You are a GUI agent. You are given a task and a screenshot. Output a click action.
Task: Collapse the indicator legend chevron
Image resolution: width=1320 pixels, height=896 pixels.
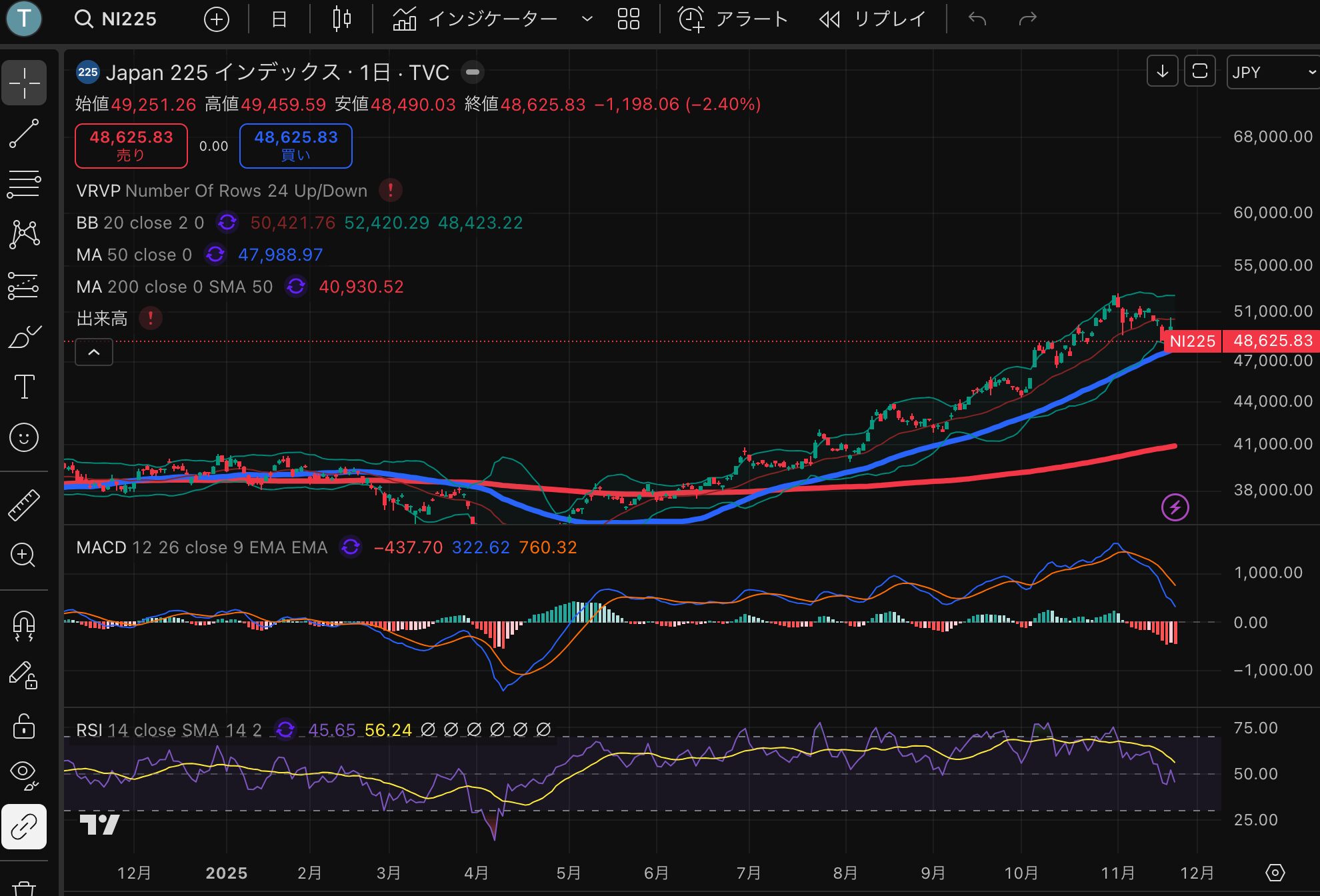pos(94,352)
